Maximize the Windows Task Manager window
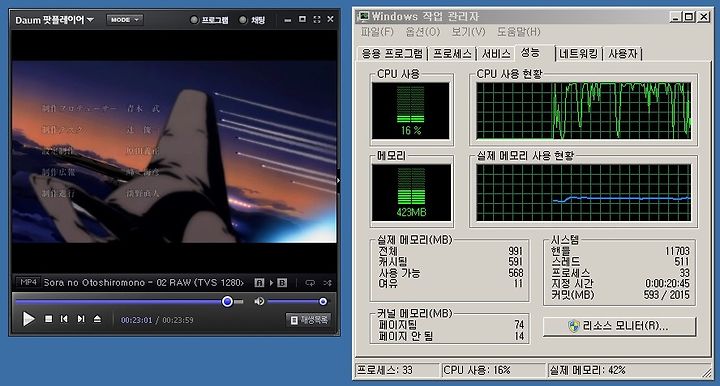Viewport: 720px width, 386px height. (689, 17)
